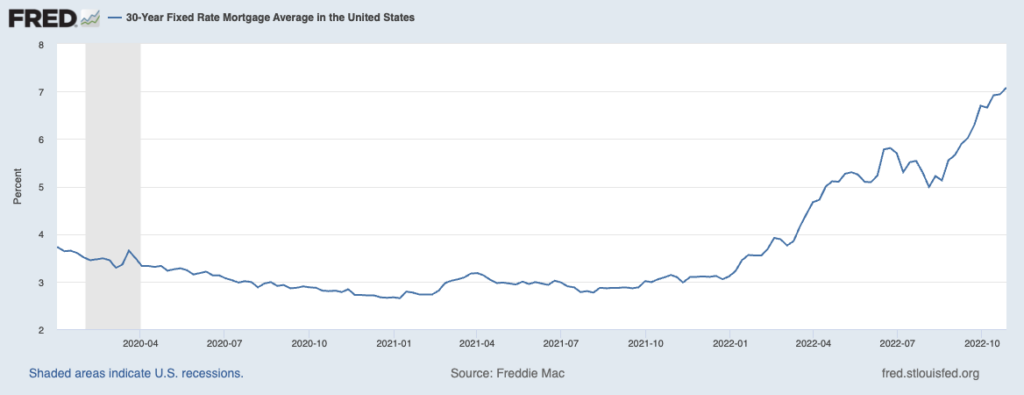Click the 2022-10 x-axis label
The image size is (1024, 395).
pos(982,341)
